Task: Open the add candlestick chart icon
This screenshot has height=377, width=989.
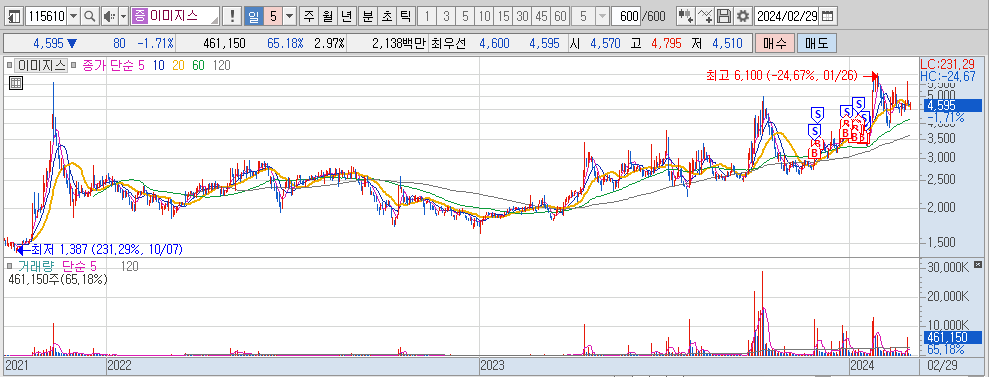Action: coord(686,16)
